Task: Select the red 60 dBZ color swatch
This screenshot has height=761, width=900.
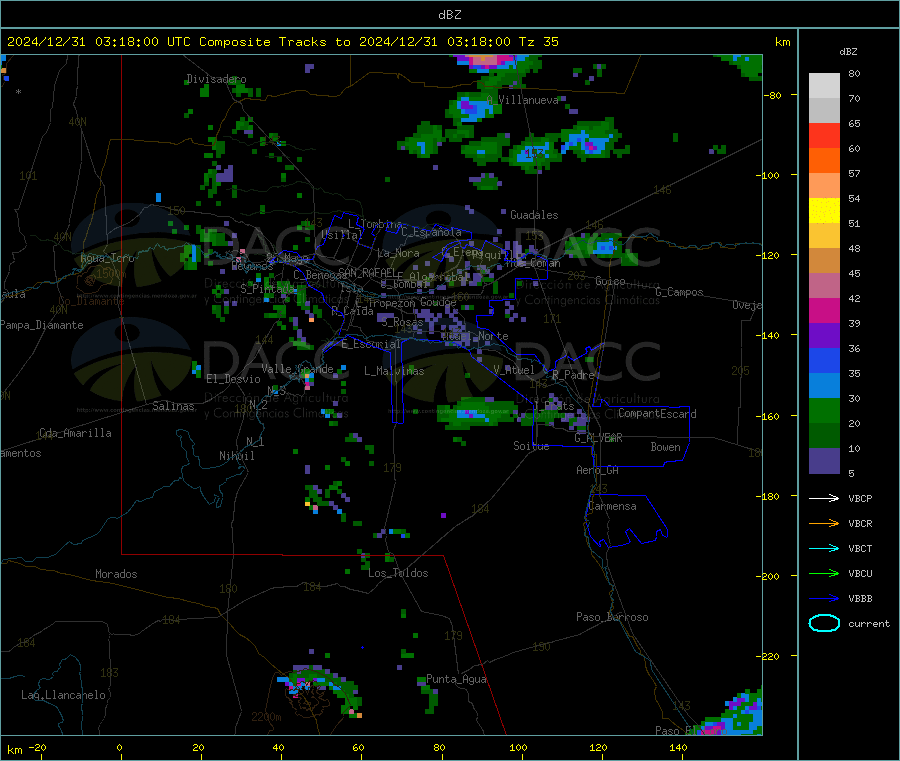Action: click(824, 136)
